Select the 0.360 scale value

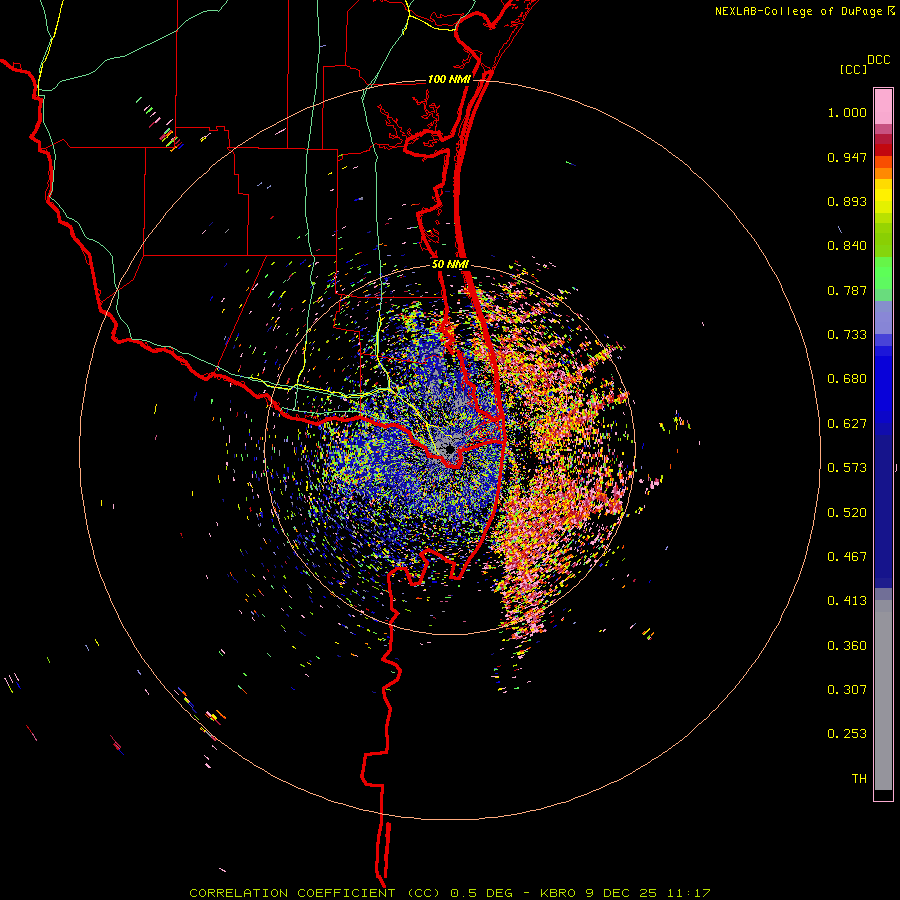pos(847,646)
